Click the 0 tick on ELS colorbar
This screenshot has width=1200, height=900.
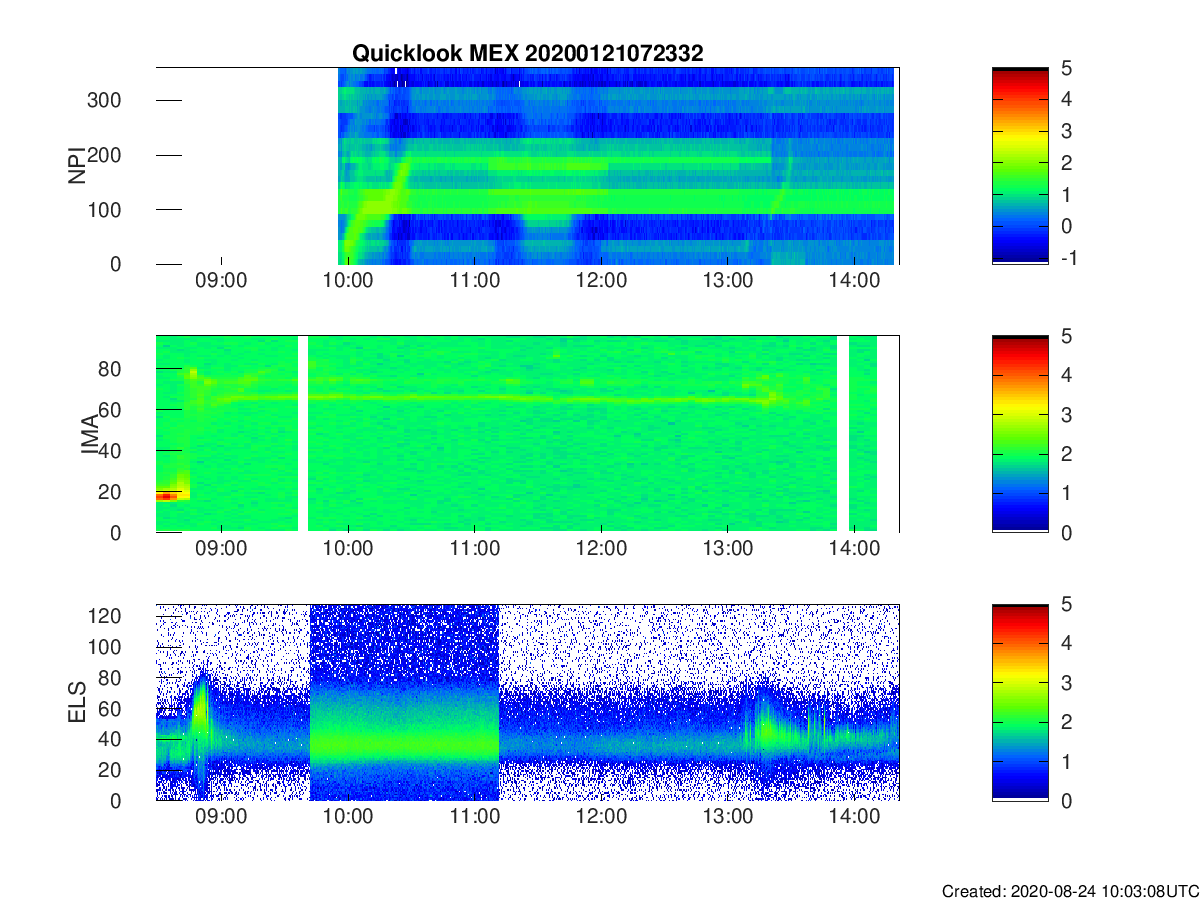click(1067, 800)
